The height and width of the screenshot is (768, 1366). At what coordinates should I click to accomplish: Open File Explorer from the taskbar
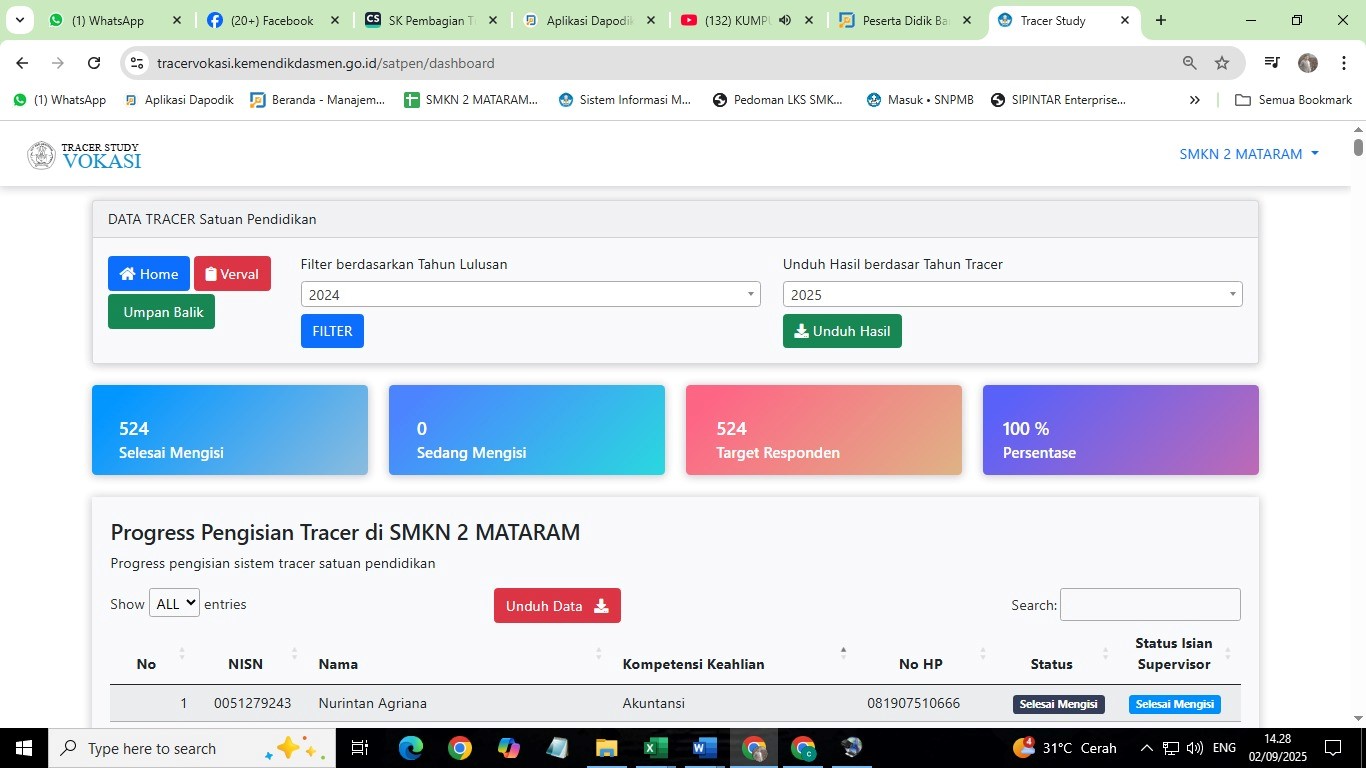(x=606, y=748)
